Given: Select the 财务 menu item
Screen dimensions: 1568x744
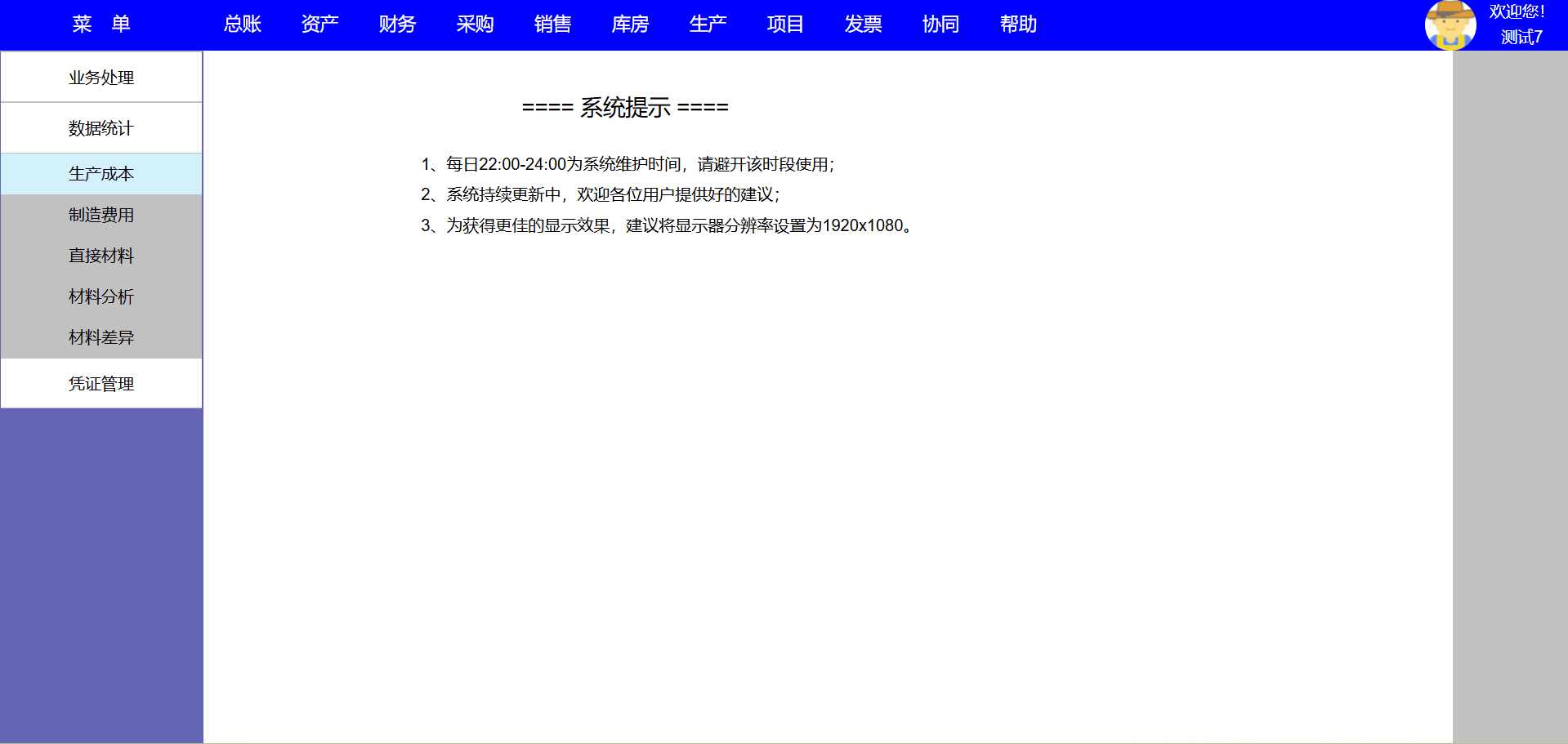Looking at the screenshot, I should pyautogui.click(x=397, y=25).
